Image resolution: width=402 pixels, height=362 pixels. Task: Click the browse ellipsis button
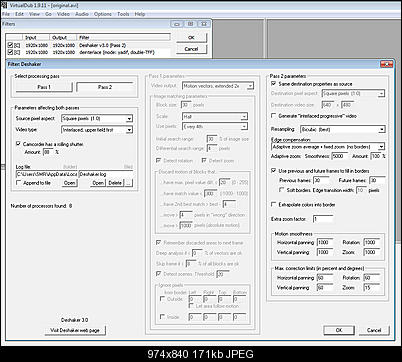[x=129, y=183]
